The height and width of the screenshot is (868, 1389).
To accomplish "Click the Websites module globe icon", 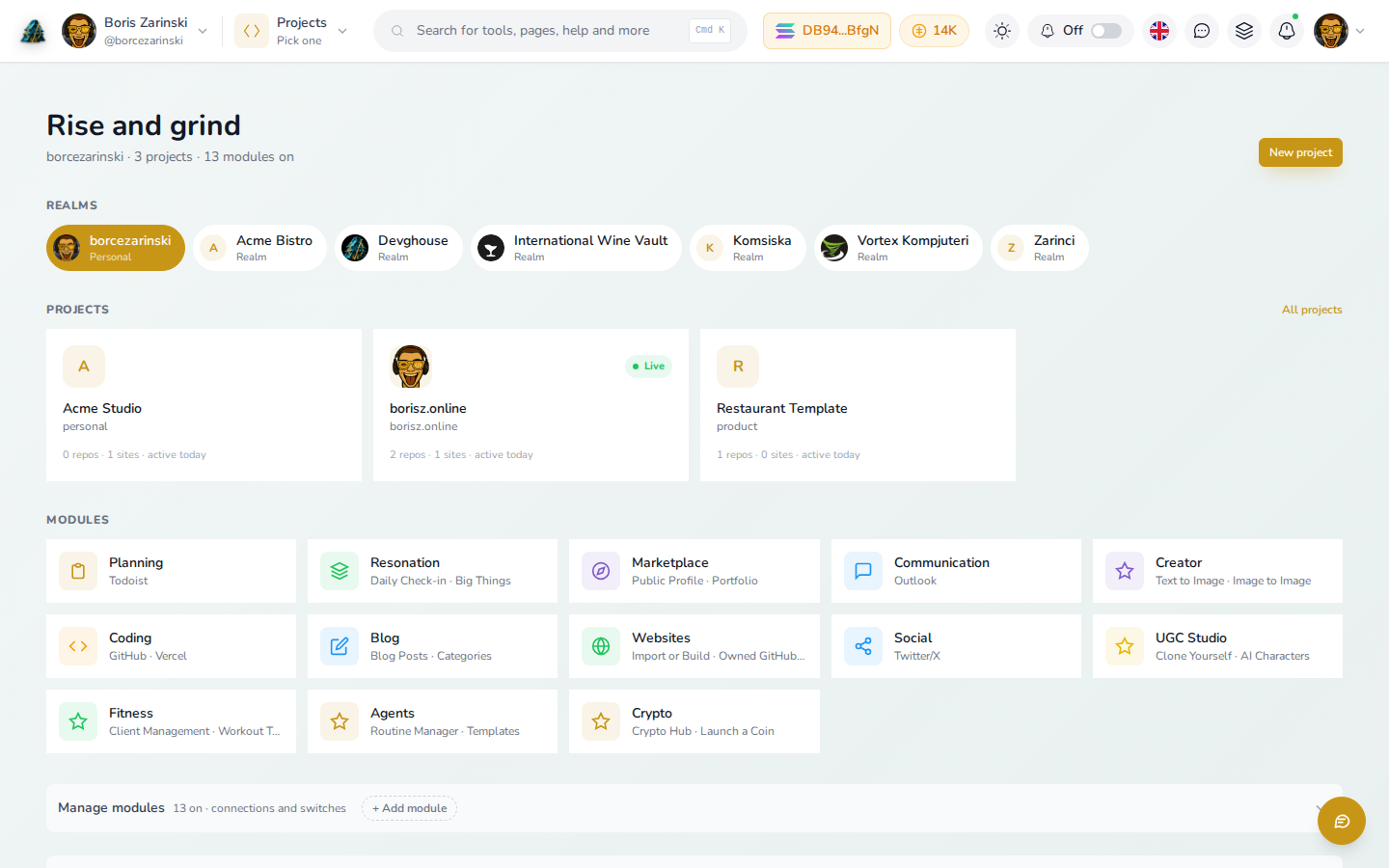I will coord(601,646).
